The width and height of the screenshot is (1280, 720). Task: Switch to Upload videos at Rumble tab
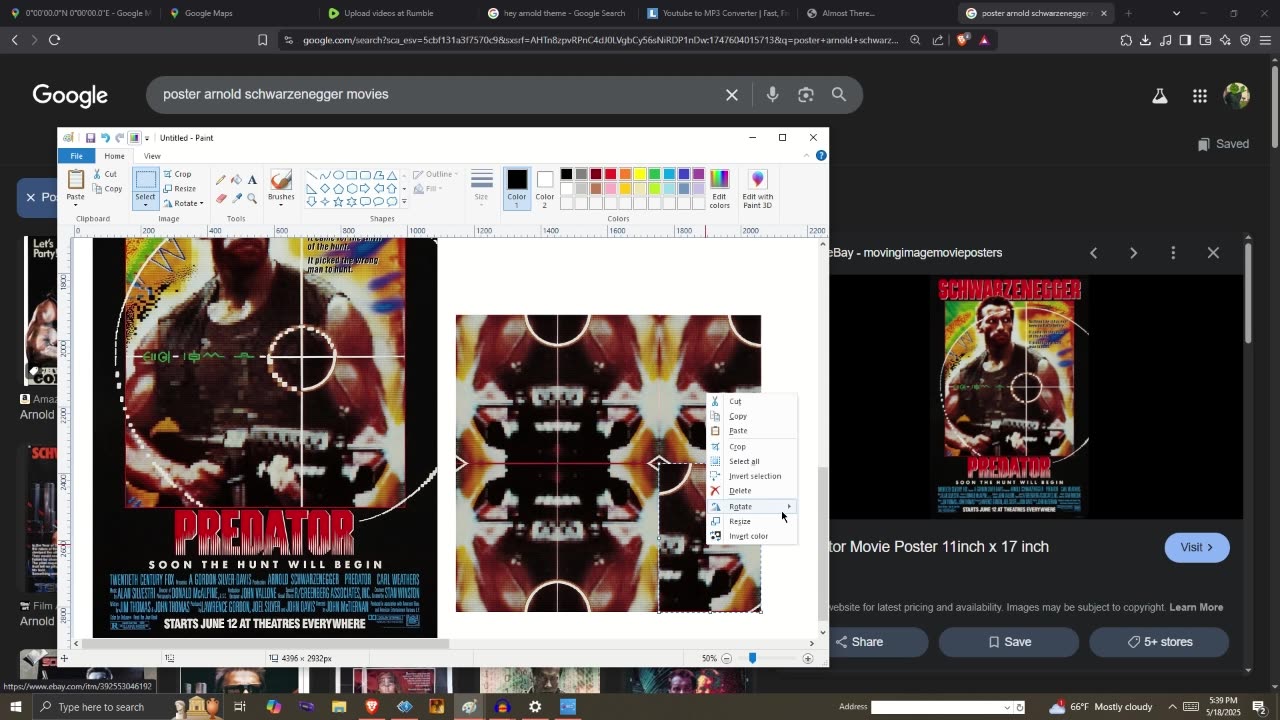[x=388, y=13]
